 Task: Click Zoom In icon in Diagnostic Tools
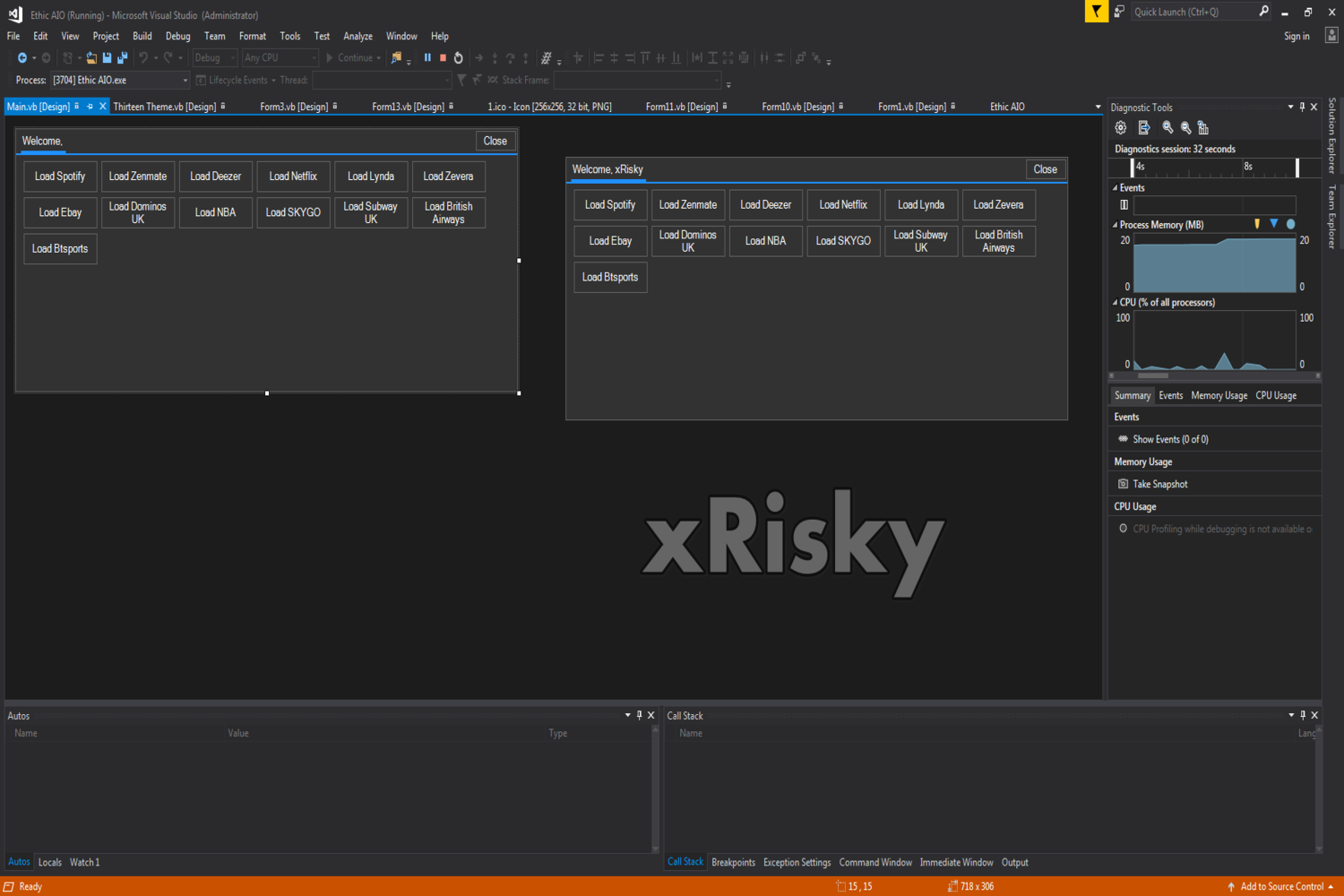tap(1167, 128)
